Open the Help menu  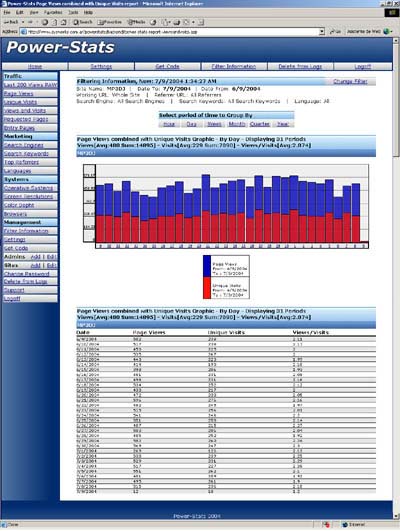pos(88,13)
